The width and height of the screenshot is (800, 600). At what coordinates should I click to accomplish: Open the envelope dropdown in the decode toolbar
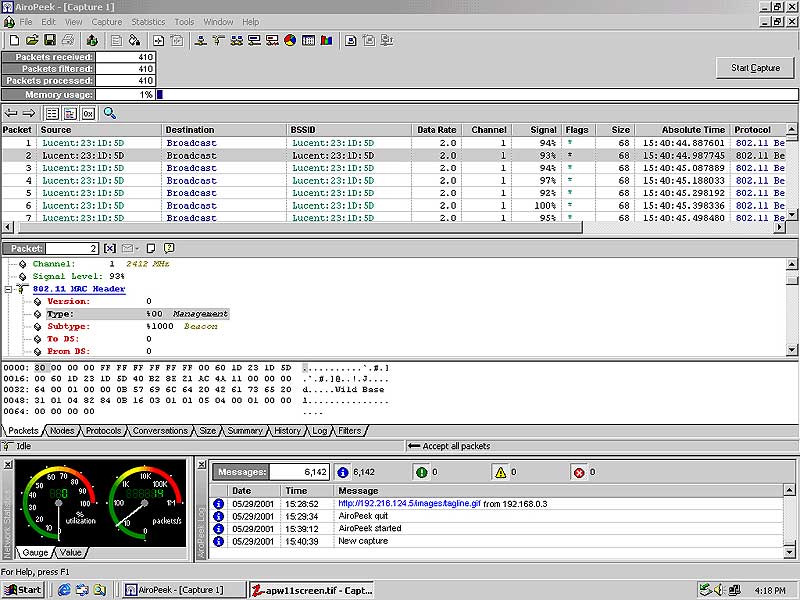(130, 248)
